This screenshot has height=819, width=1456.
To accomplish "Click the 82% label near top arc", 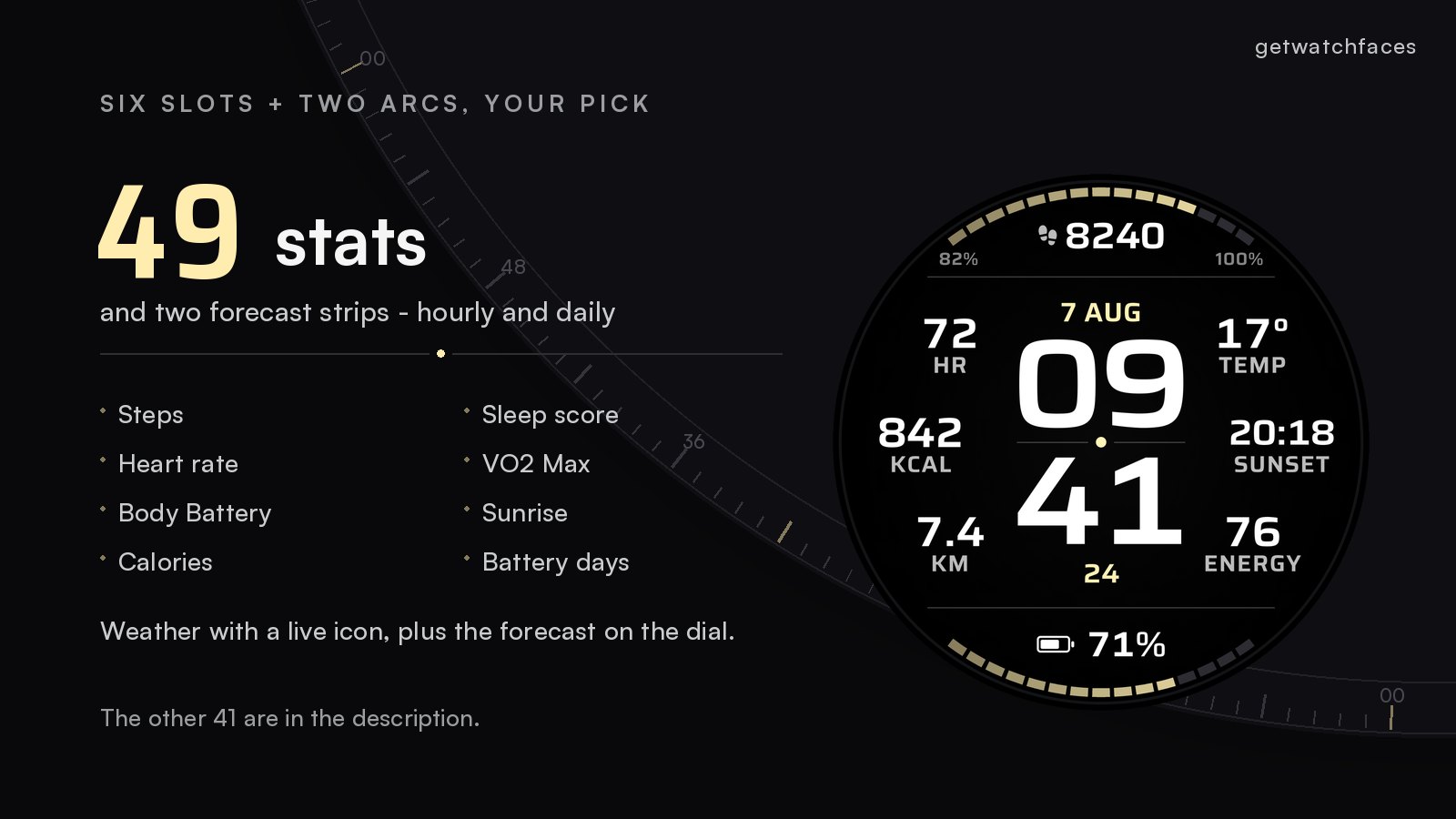I will click(x=958, y=259).
